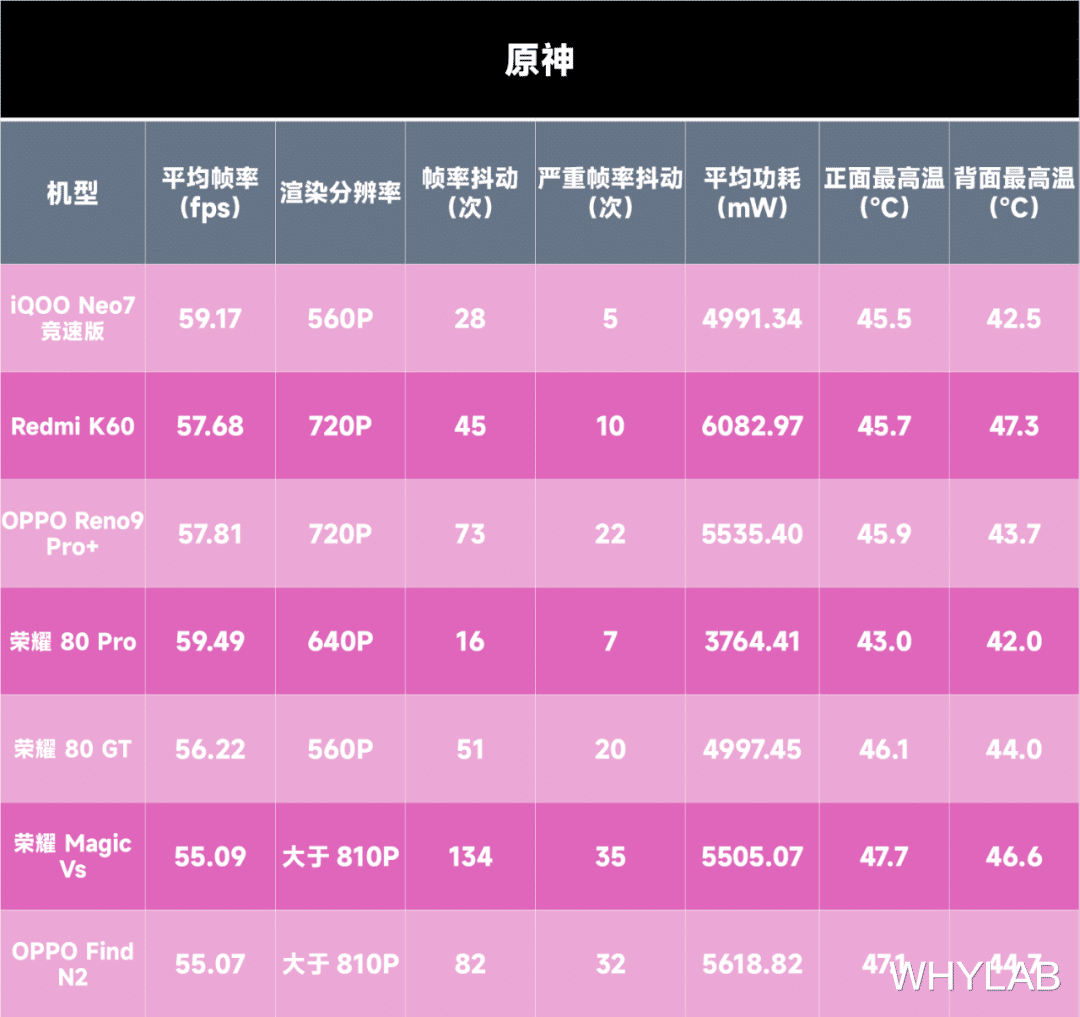This screenshot has height=1017, width=1080.
Task: Select the iQOO Neo7 竞速版 row label
Action: 71,318
